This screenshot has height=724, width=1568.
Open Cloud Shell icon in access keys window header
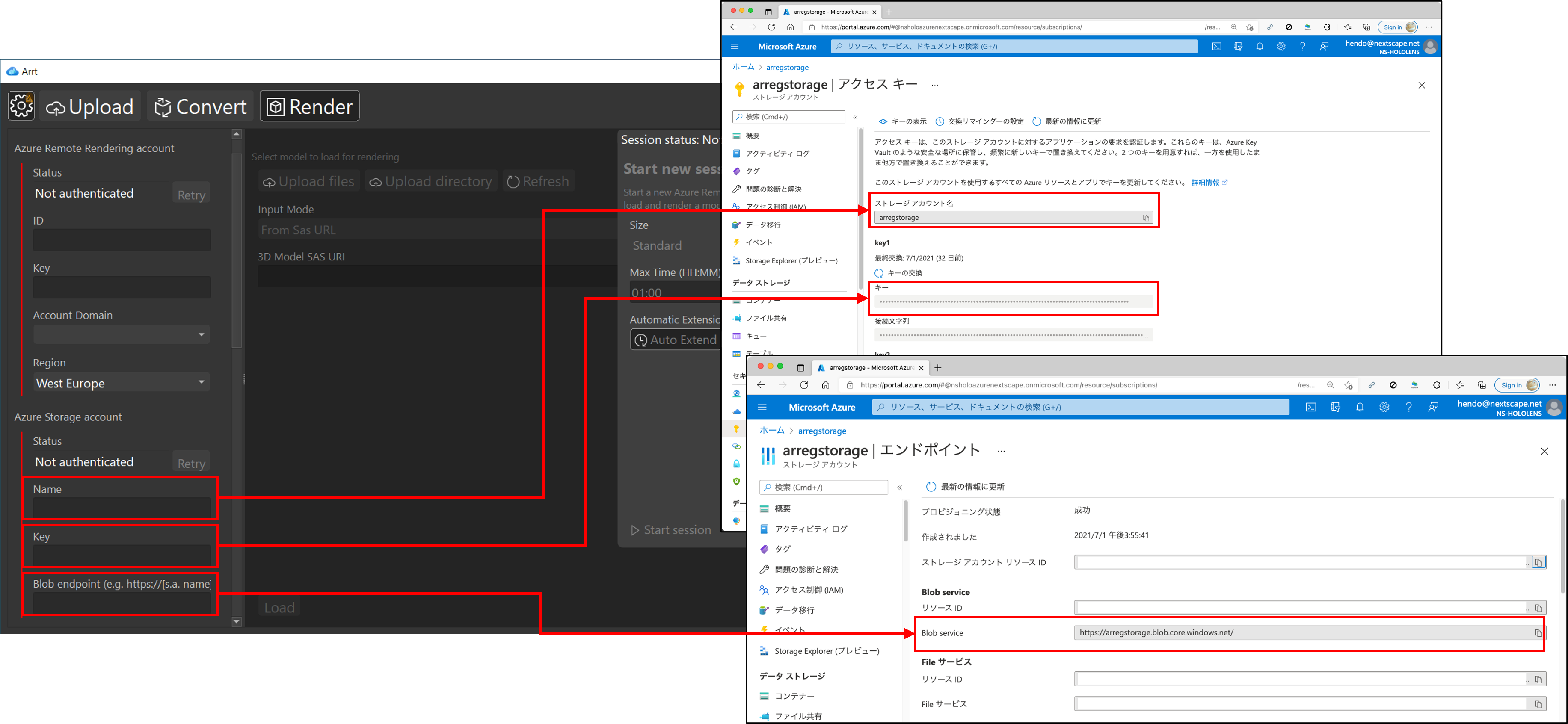tap(1216, 46)
